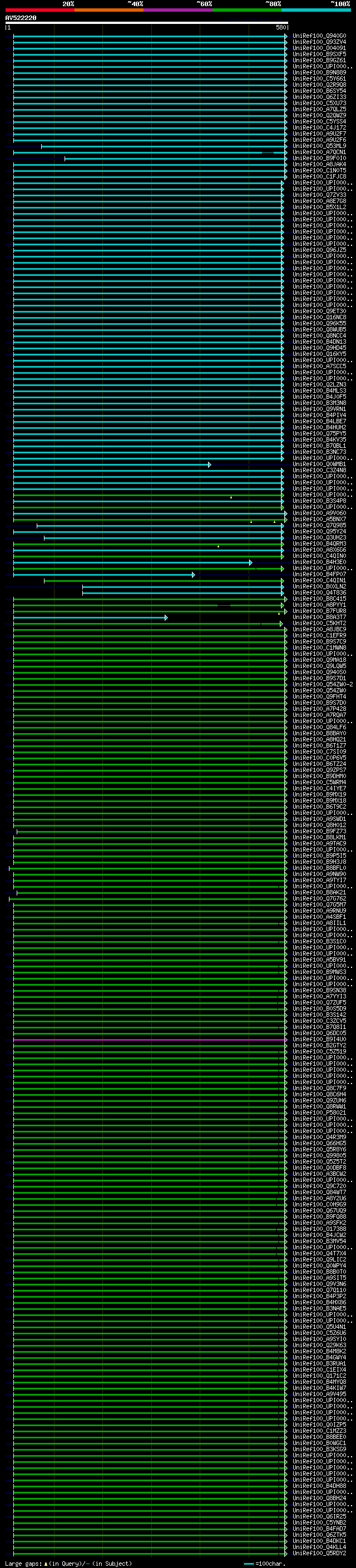Viewport: 356px width, 1568px height.
Task: Click the magenta alignment bar of B9I4U0
Action: [150, 1040]
